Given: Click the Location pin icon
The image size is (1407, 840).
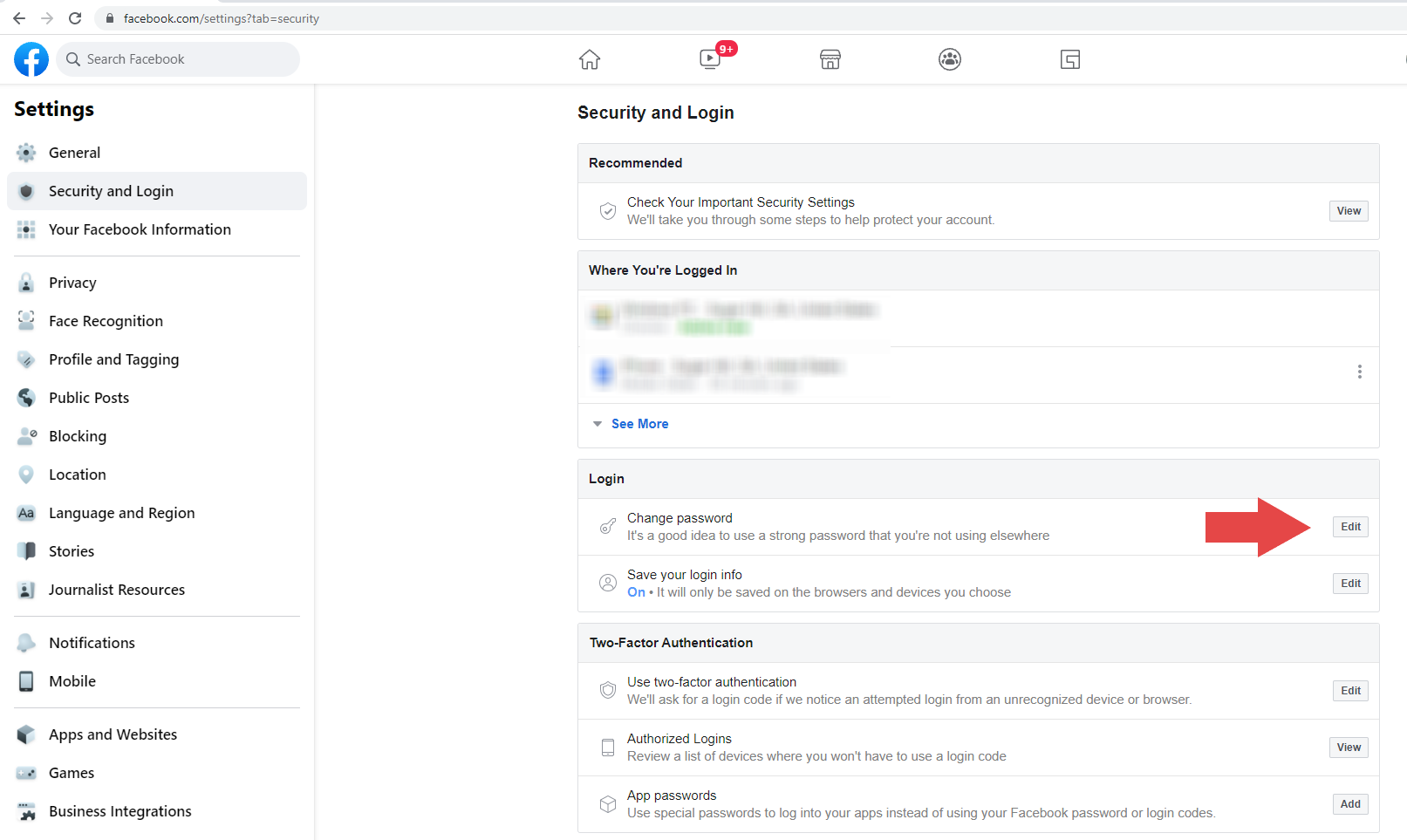Looking at the screenshot, I should [26, 475].
